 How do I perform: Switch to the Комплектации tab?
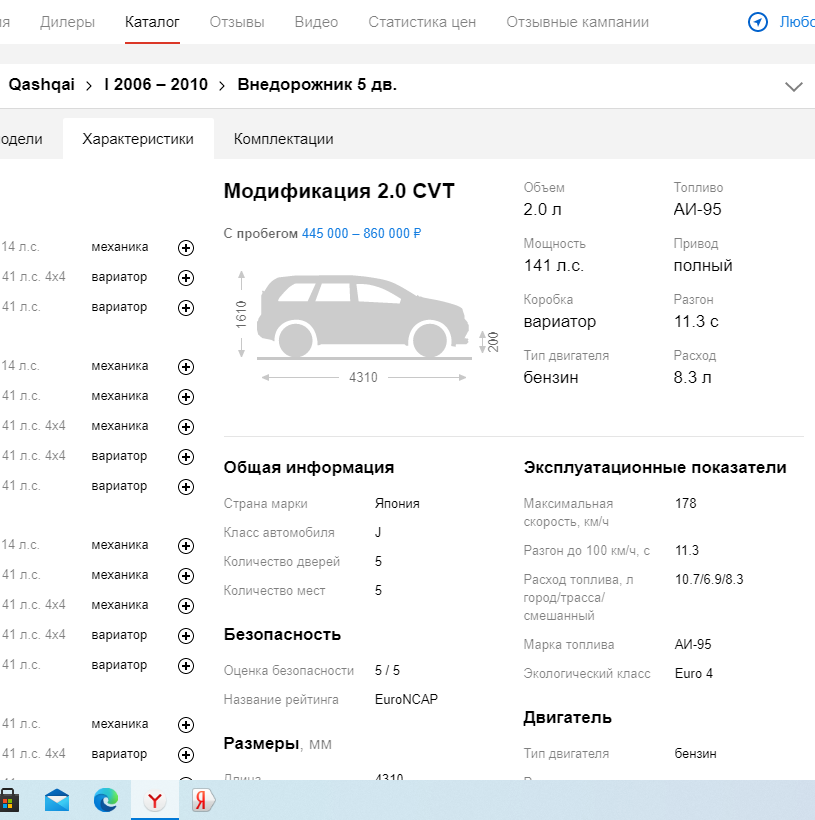point(284,139)
